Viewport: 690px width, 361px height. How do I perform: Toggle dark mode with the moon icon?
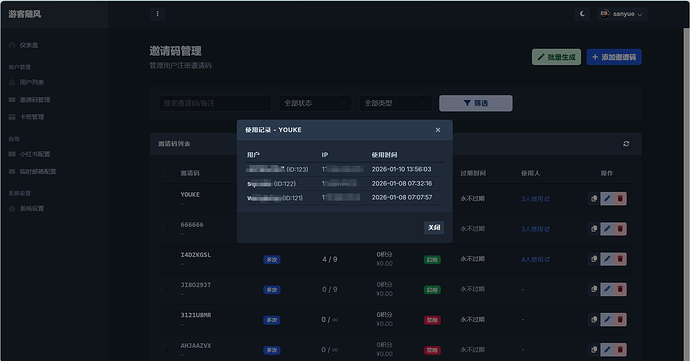pos(582,14)
